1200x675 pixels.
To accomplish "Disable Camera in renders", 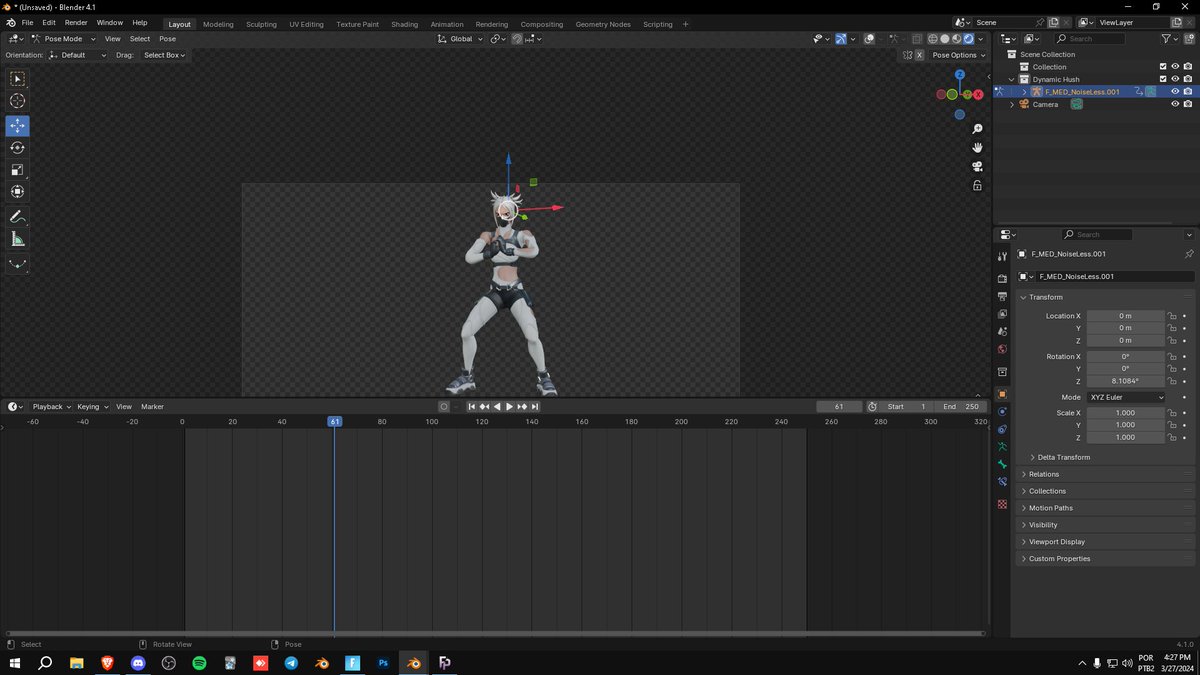I will (1188, 104).
